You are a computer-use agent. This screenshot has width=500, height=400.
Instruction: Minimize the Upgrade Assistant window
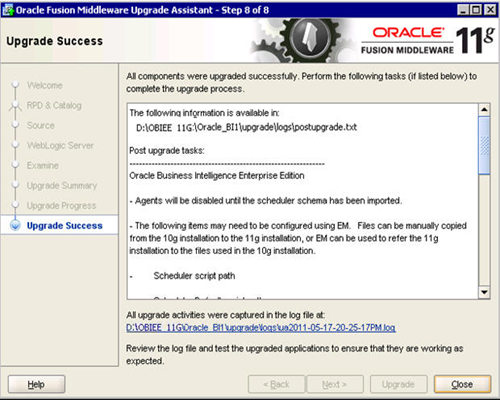(463, 10)
